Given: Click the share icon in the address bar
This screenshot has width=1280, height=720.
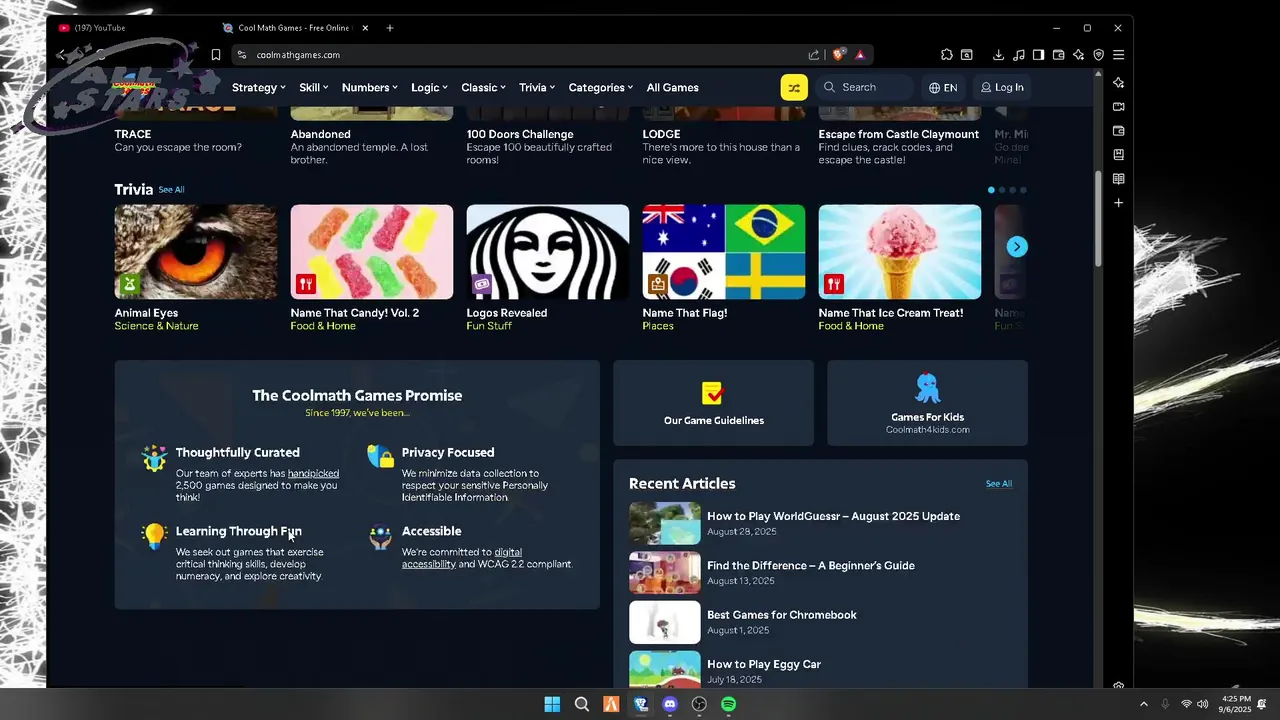Looking at the screenshot, I should 814,55.
